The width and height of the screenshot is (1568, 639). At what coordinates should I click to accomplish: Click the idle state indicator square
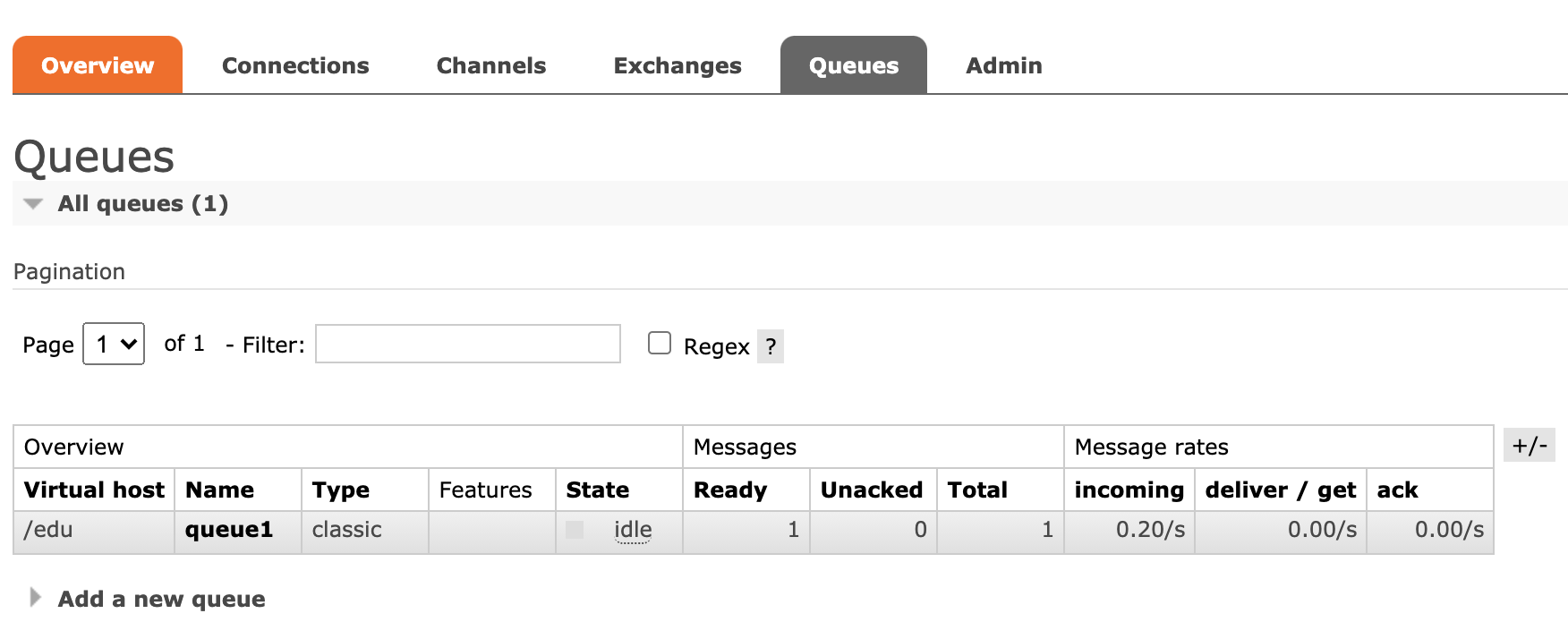(x=575, y=530)
